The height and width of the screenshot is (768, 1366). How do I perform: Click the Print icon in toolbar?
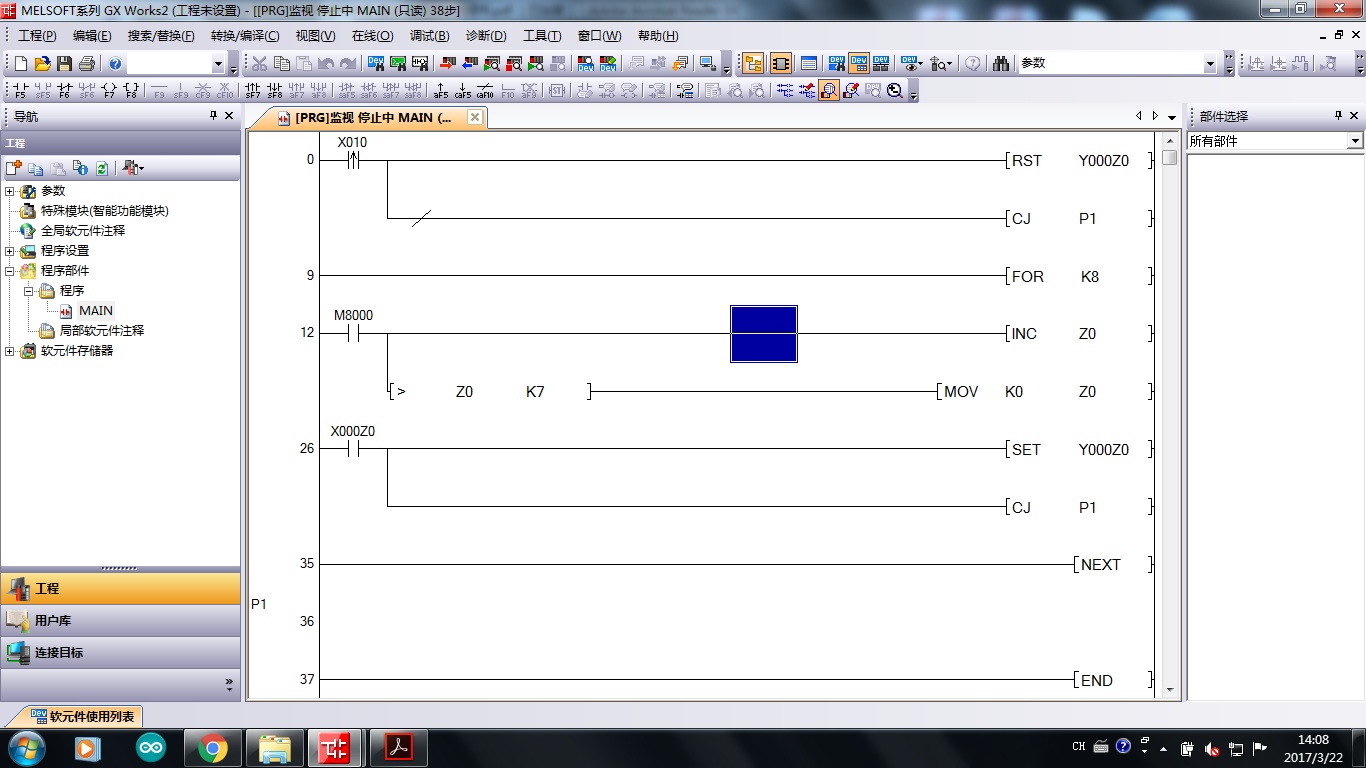pyautogui.click(x=86, y=64)
